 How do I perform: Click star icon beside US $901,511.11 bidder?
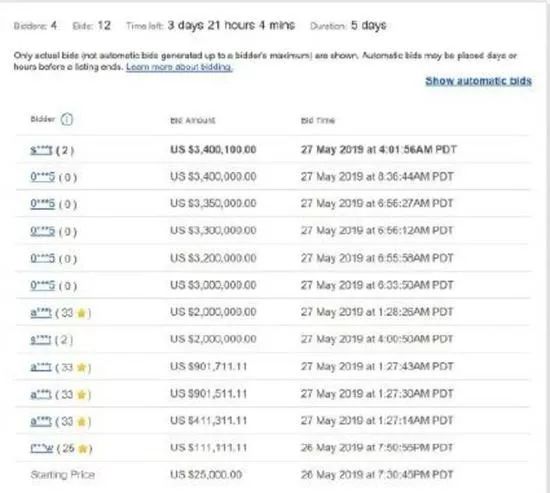coord(81,395)
